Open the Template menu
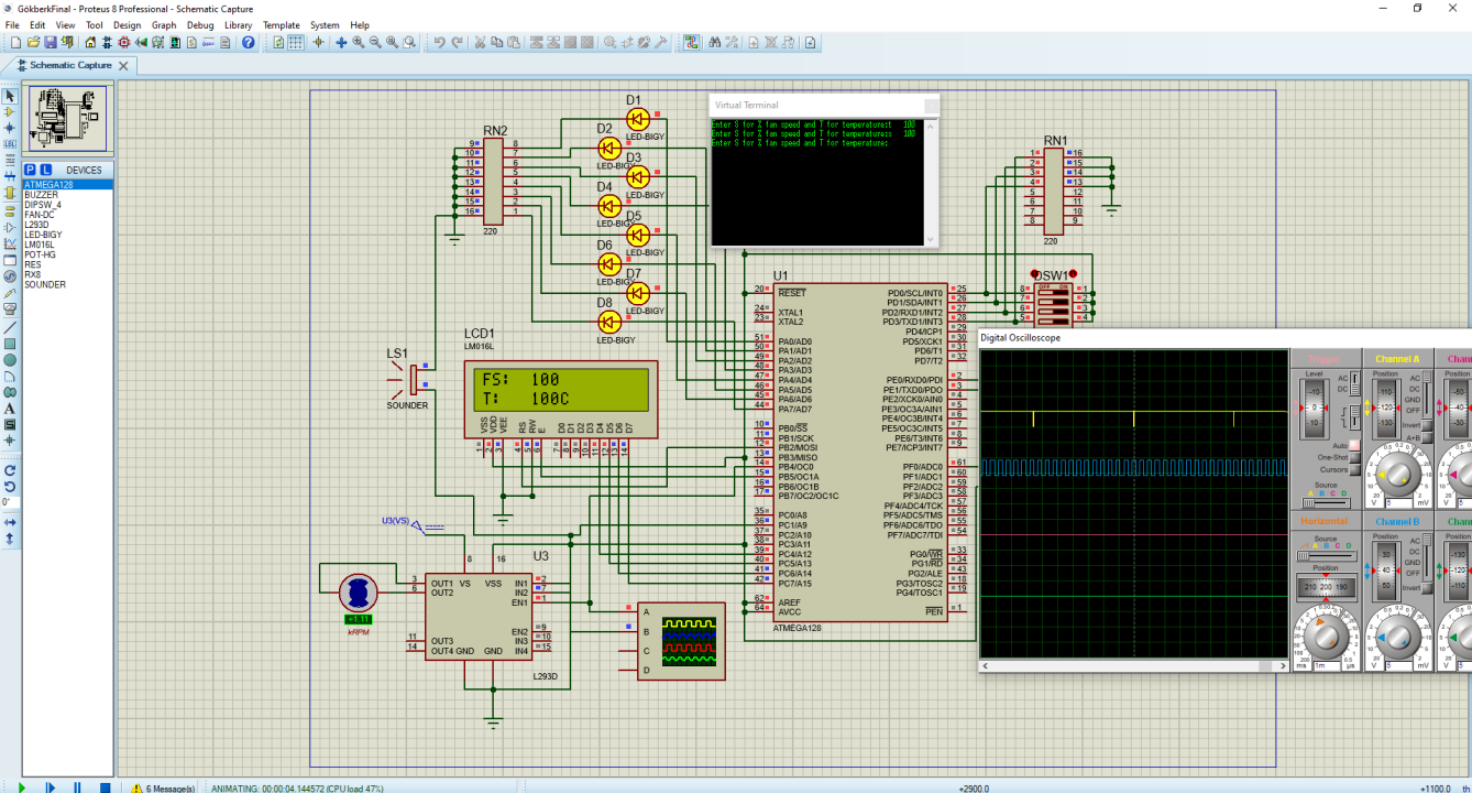 (x=281, y=25)
